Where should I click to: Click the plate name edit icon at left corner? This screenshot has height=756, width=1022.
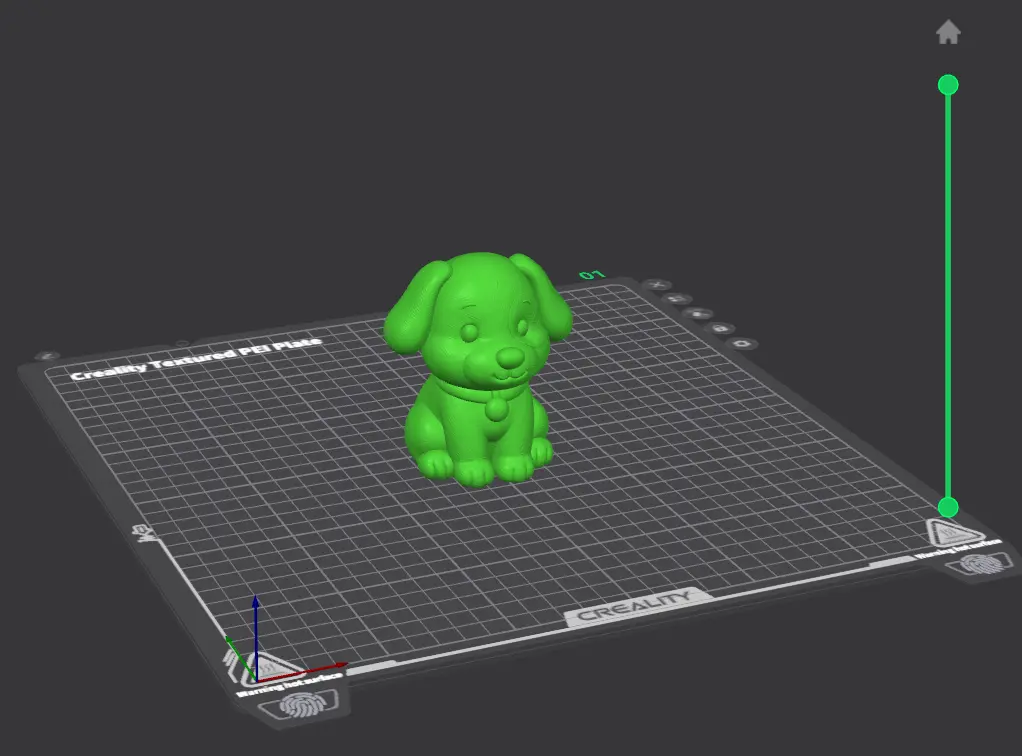tap(46, 356)
